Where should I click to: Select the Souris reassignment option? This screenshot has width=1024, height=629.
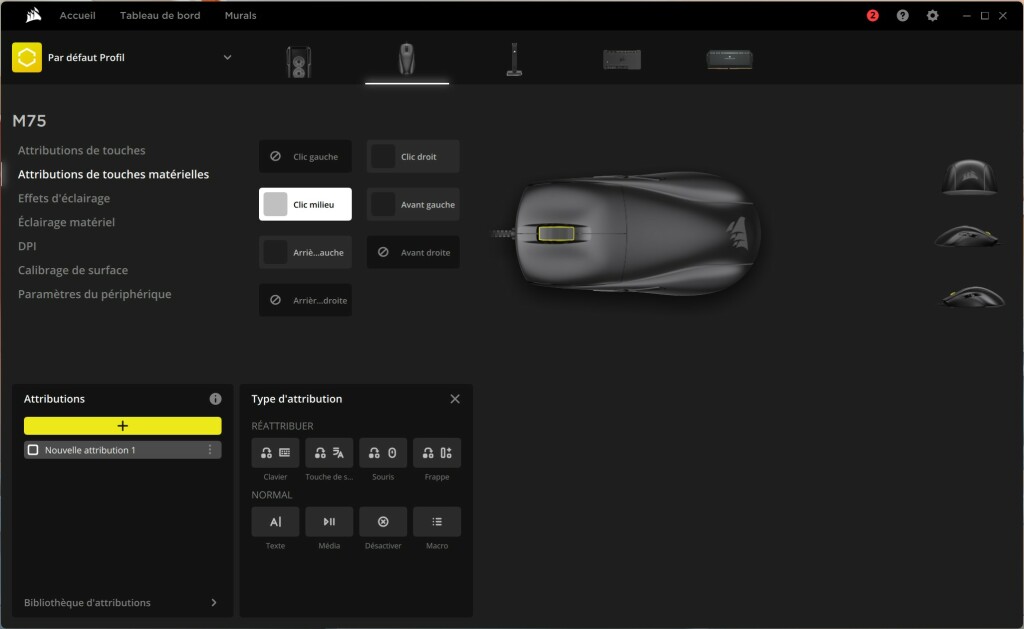(x=383, y=452)
